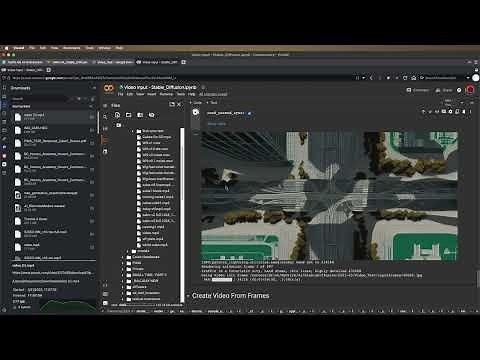Select the video.mp4 file in Colab Files tree
This screenshot has height=360, width=480.
coord(150,233)
